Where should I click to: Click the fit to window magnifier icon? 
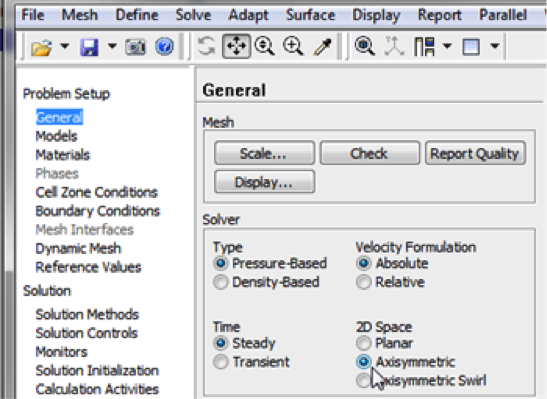[365, 46]
